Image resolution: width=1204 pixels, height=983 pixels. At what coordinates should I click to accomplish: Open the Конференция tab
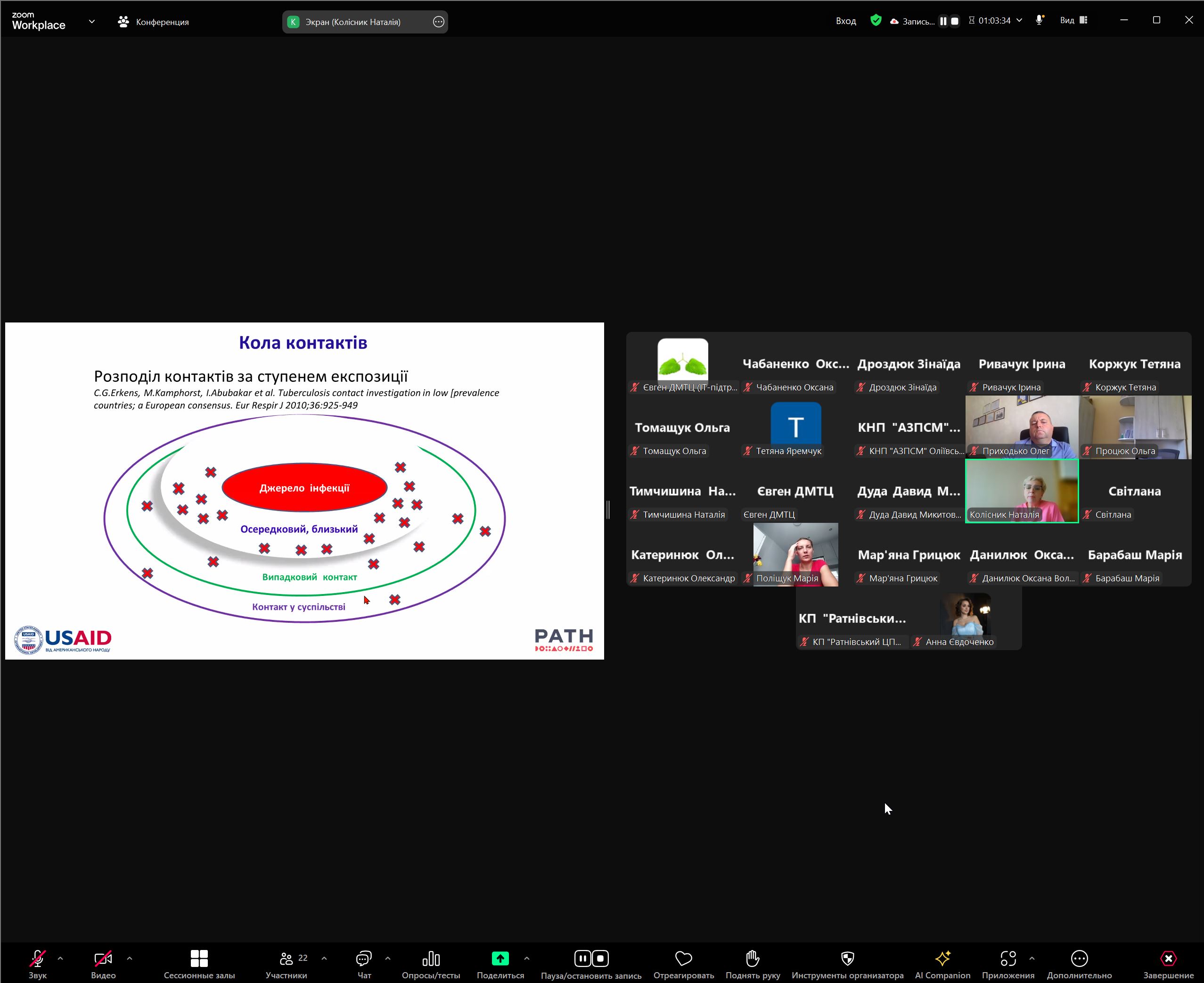[x=154, y=22]
